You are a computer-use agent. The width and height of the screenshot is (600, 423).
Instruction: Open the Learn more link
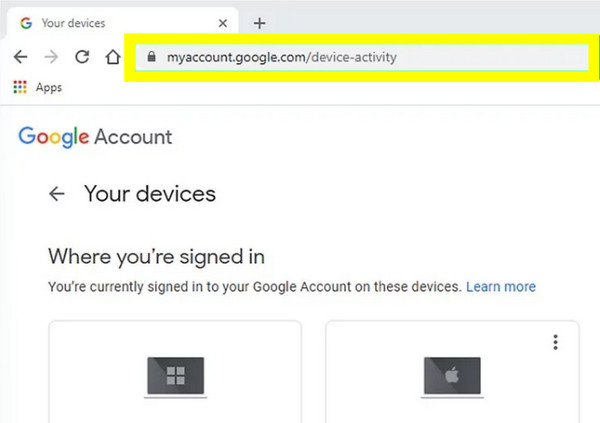pos(501,287)
